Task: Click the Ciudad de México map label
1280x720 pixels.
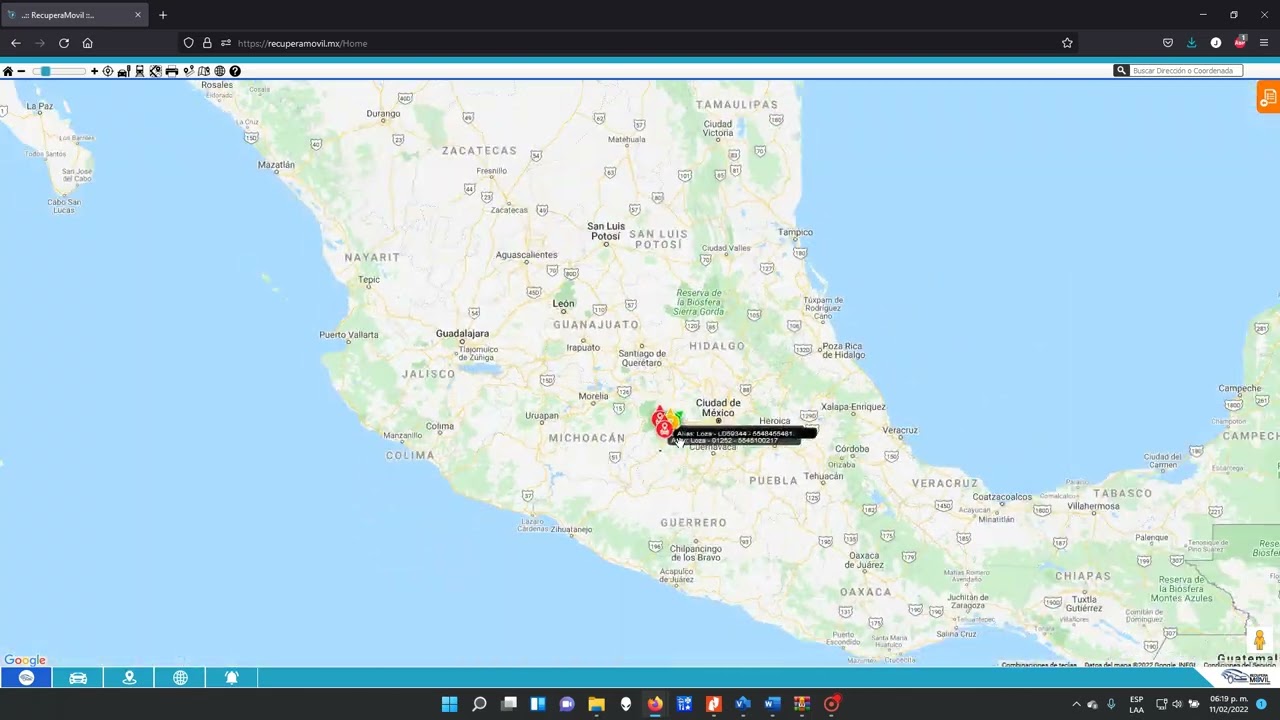Action: pyautogui.click(x=718, y=408)
